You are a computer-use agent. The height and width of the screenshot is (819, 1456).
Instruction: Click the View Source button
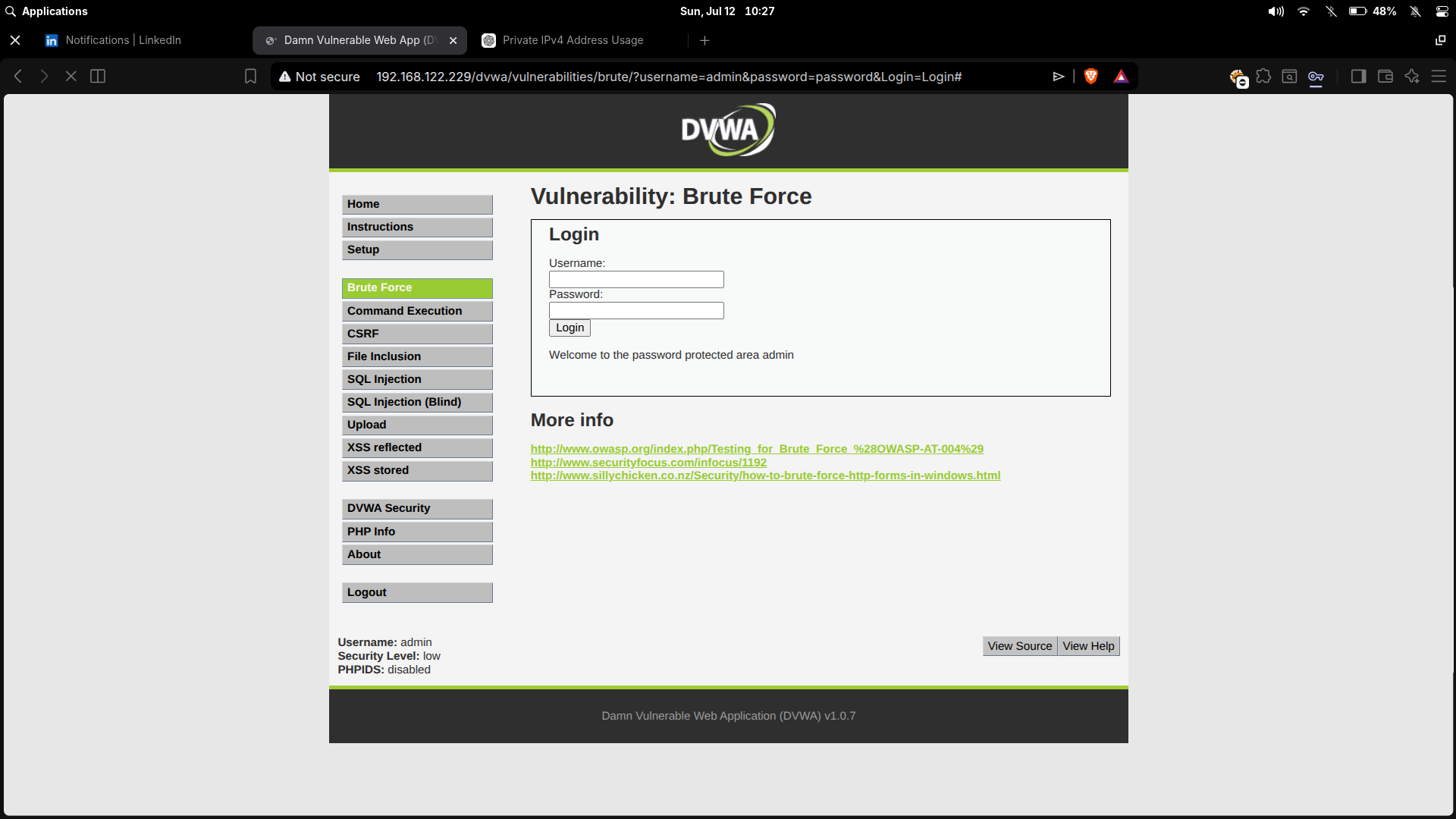coord(1020,646)
